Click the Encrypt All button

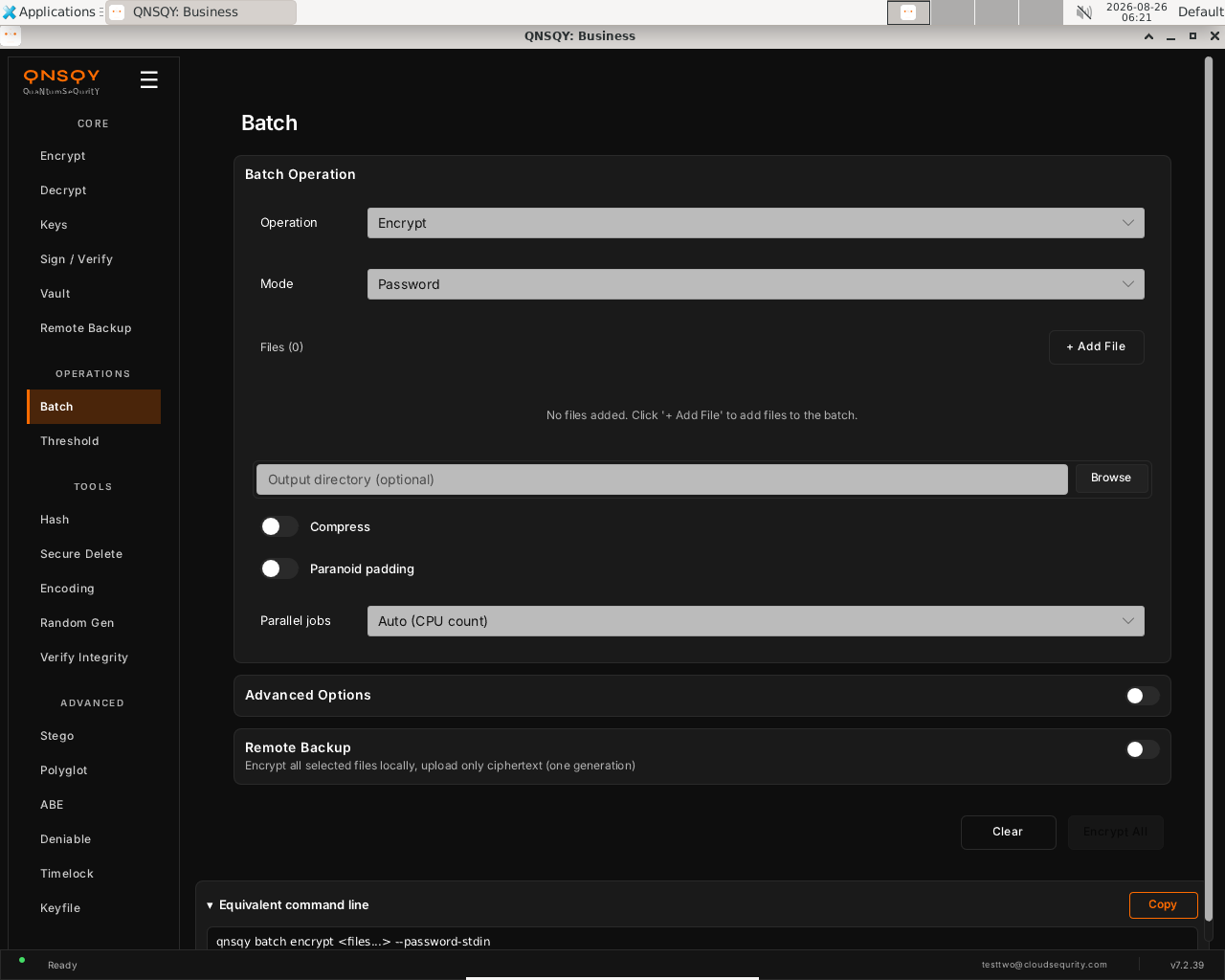point(1116,832)
